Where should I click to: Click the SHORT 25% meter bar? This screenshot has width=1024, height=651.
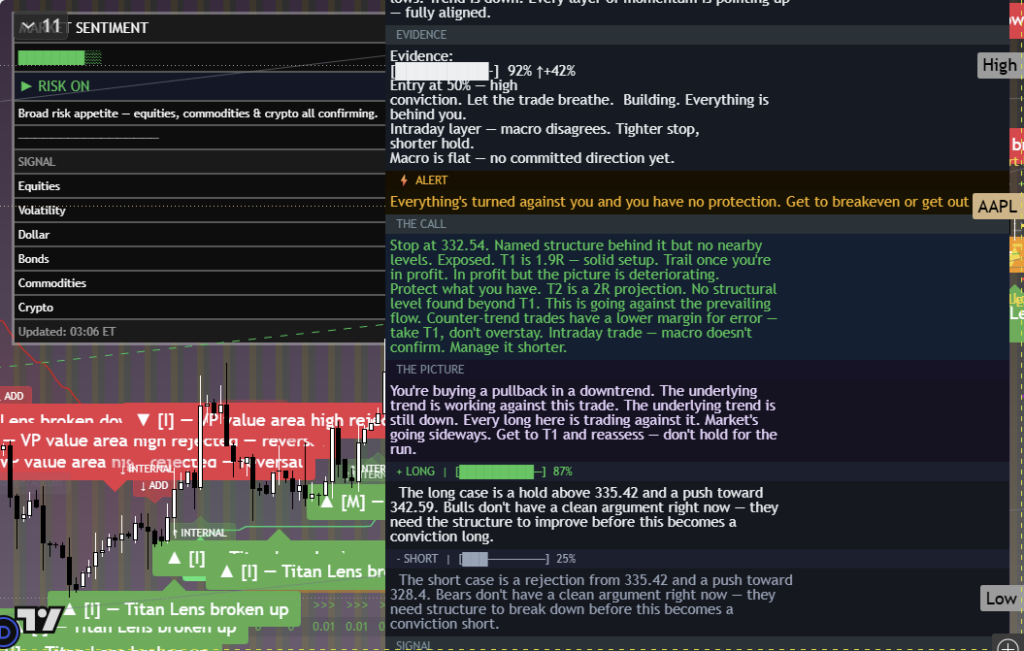pyautogui.click(x=504, y=559)
